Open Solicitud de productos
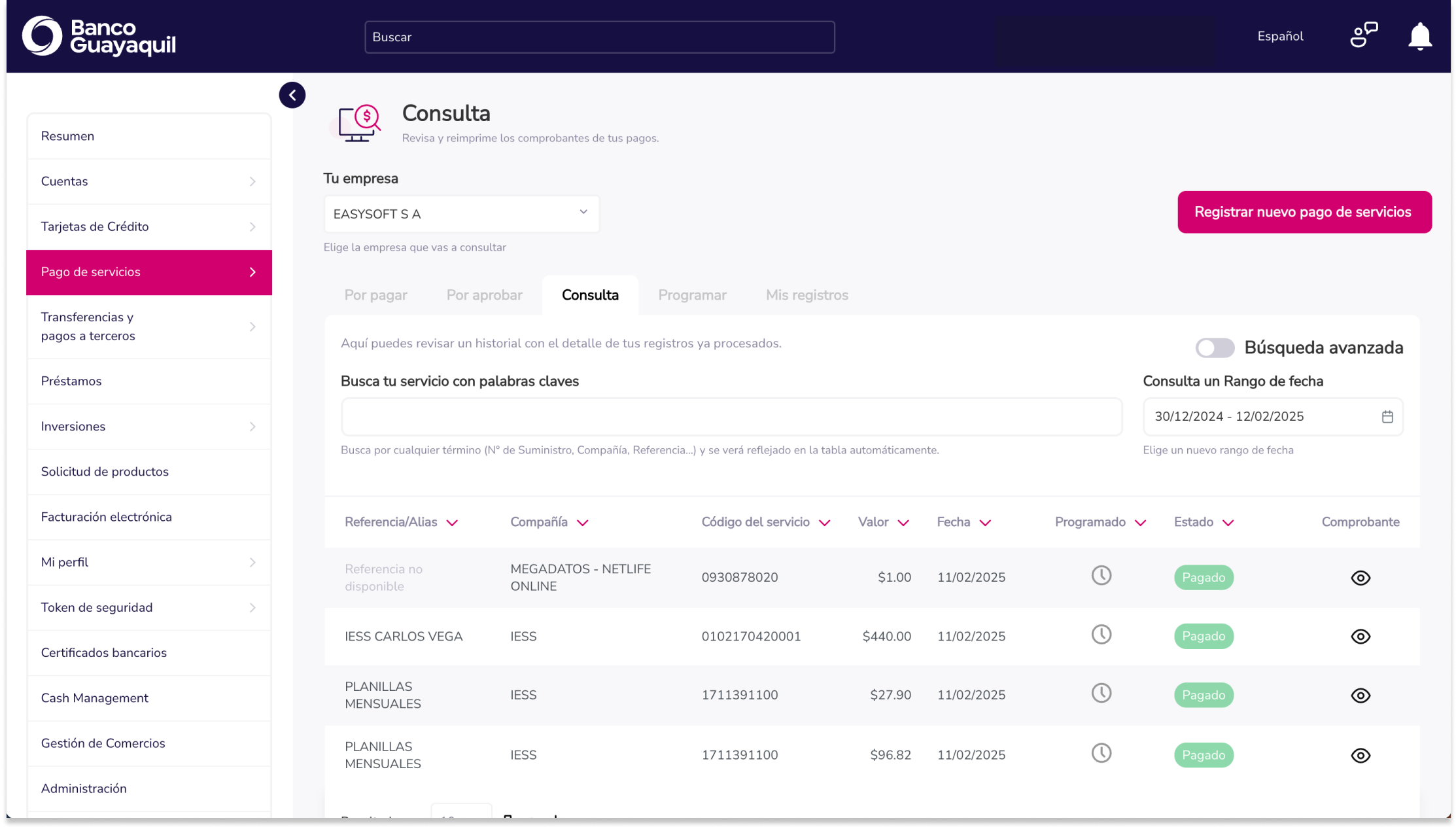The width and height of the screenshot is (1456, 829). coord(149,472)
